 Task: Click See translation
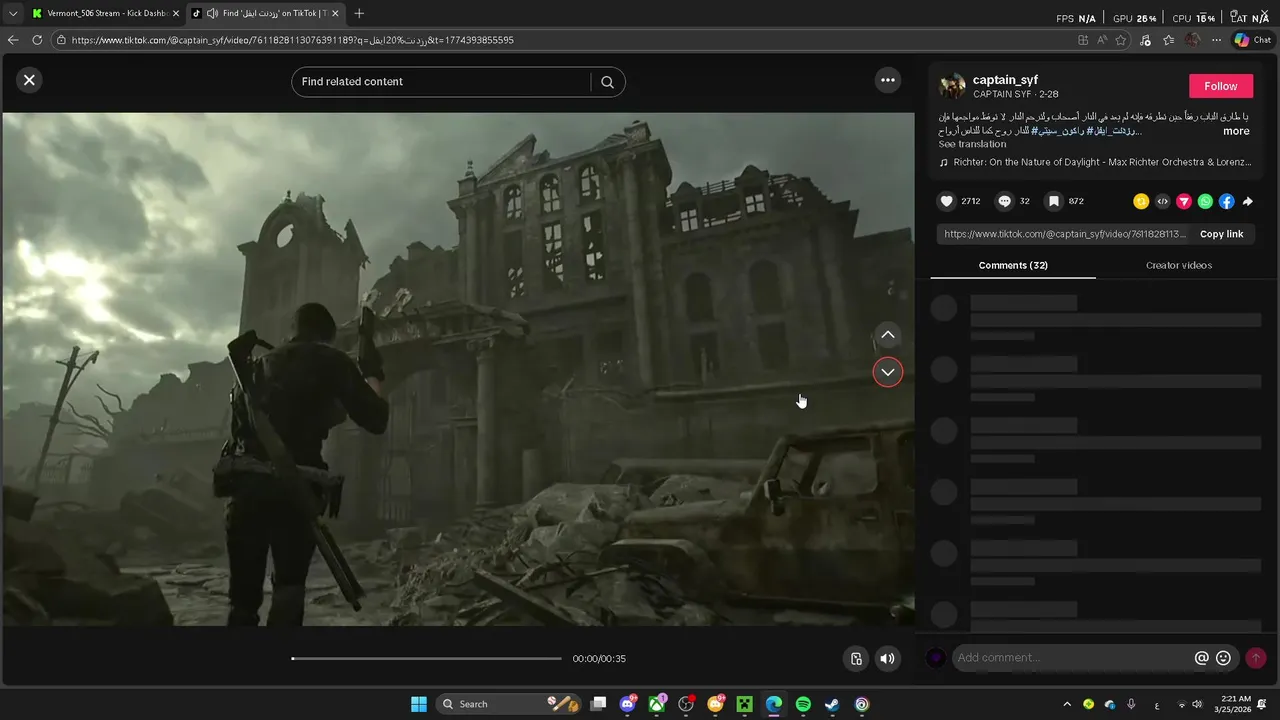tap(972, 144)
